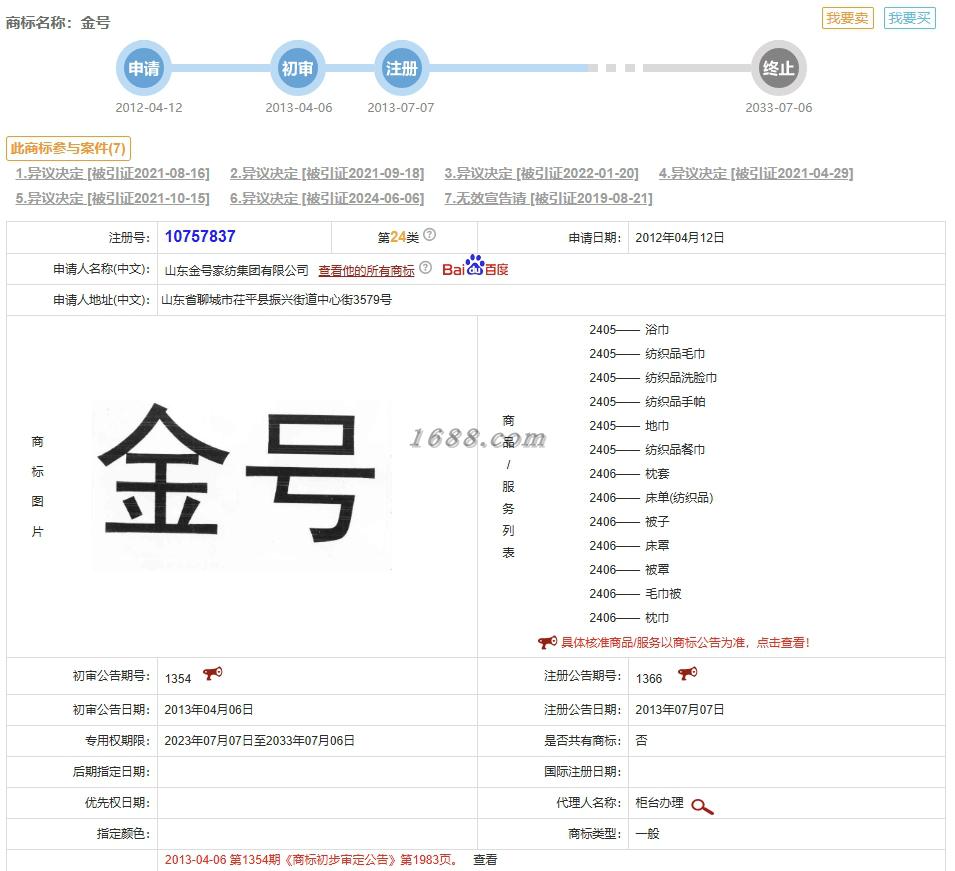Click 商标类型 value 一般
The height and width of the screenshot is (871, 955).
click(x=647, y=834)
